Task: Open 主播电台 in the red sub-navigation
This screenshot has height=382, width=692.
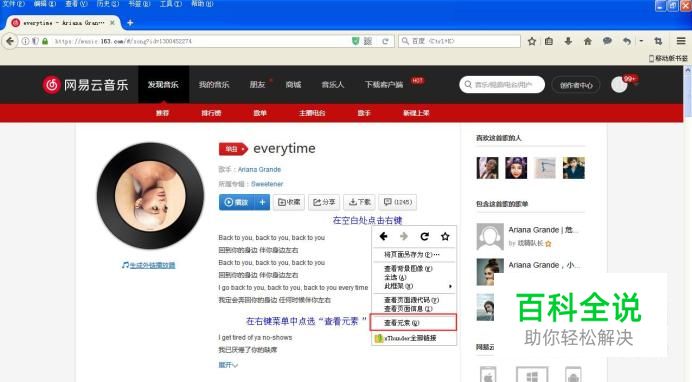Action: tap(312, 113)
